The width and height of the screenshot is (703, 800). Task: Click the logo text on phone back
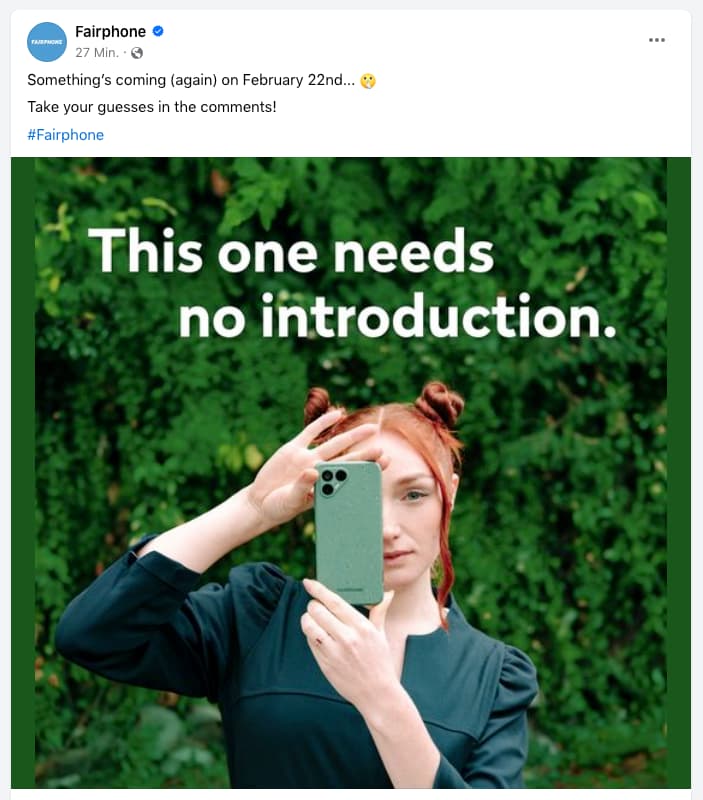349,589
